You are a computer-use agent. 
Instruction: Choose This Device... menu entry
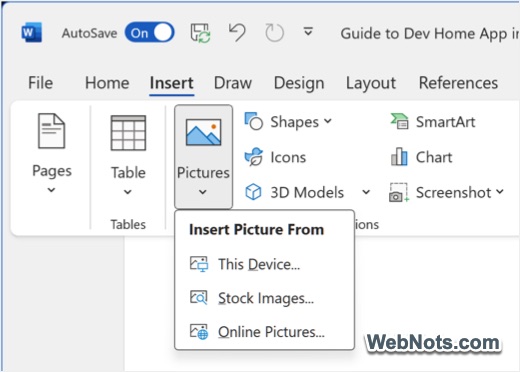(x=264, y=264)
